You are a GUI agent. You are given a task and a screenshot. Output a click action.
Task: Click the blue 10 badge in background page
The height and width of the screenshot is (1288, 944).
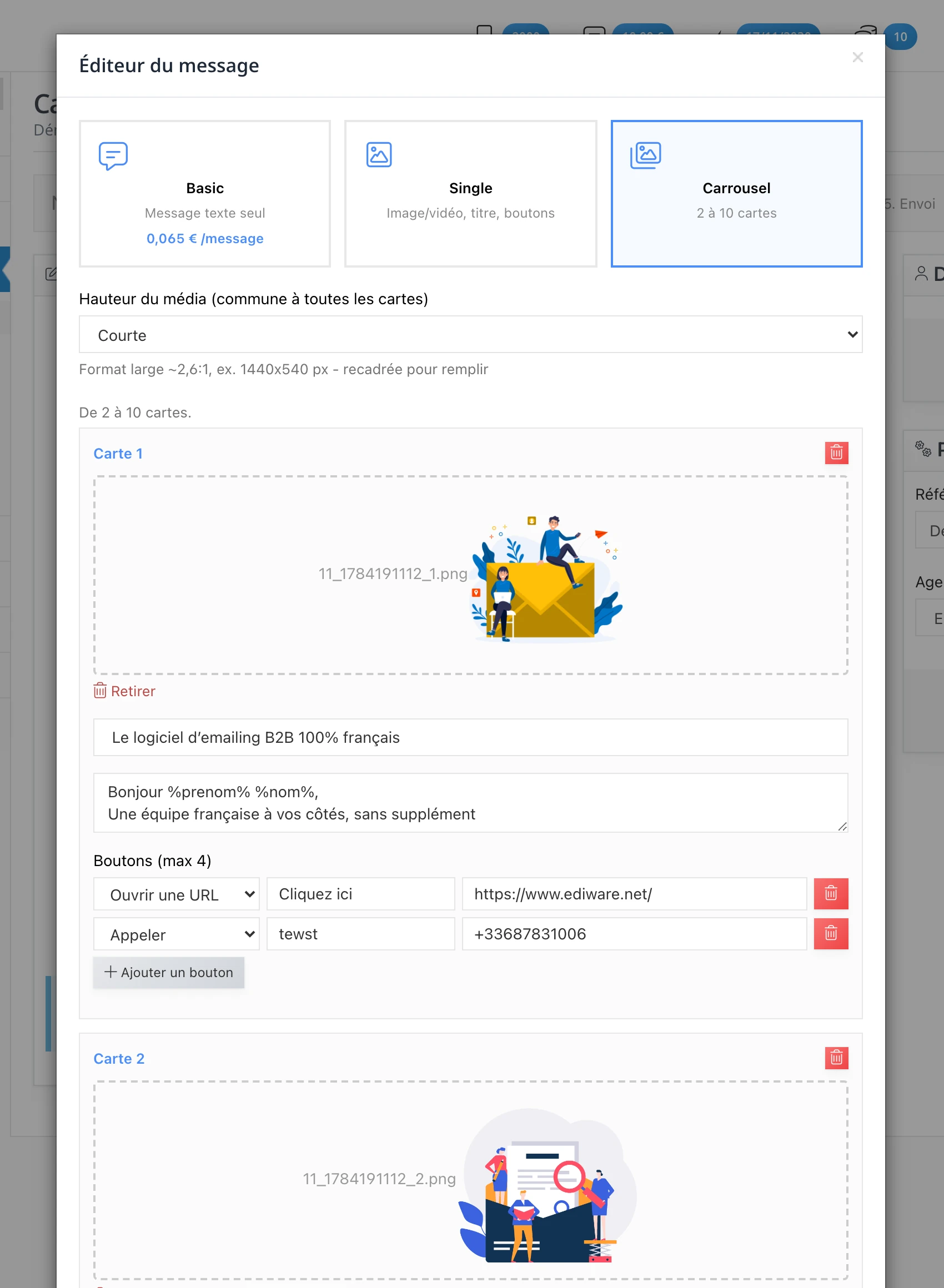[x=900, y=37]
